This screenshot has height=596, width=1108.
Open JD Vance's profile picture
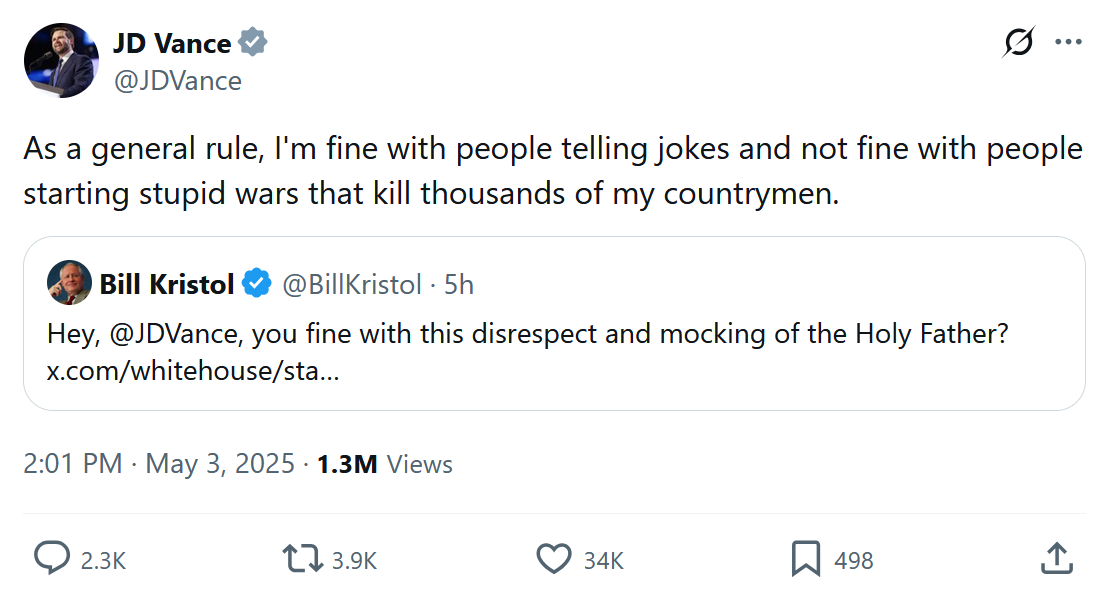(x=61, y=60)
